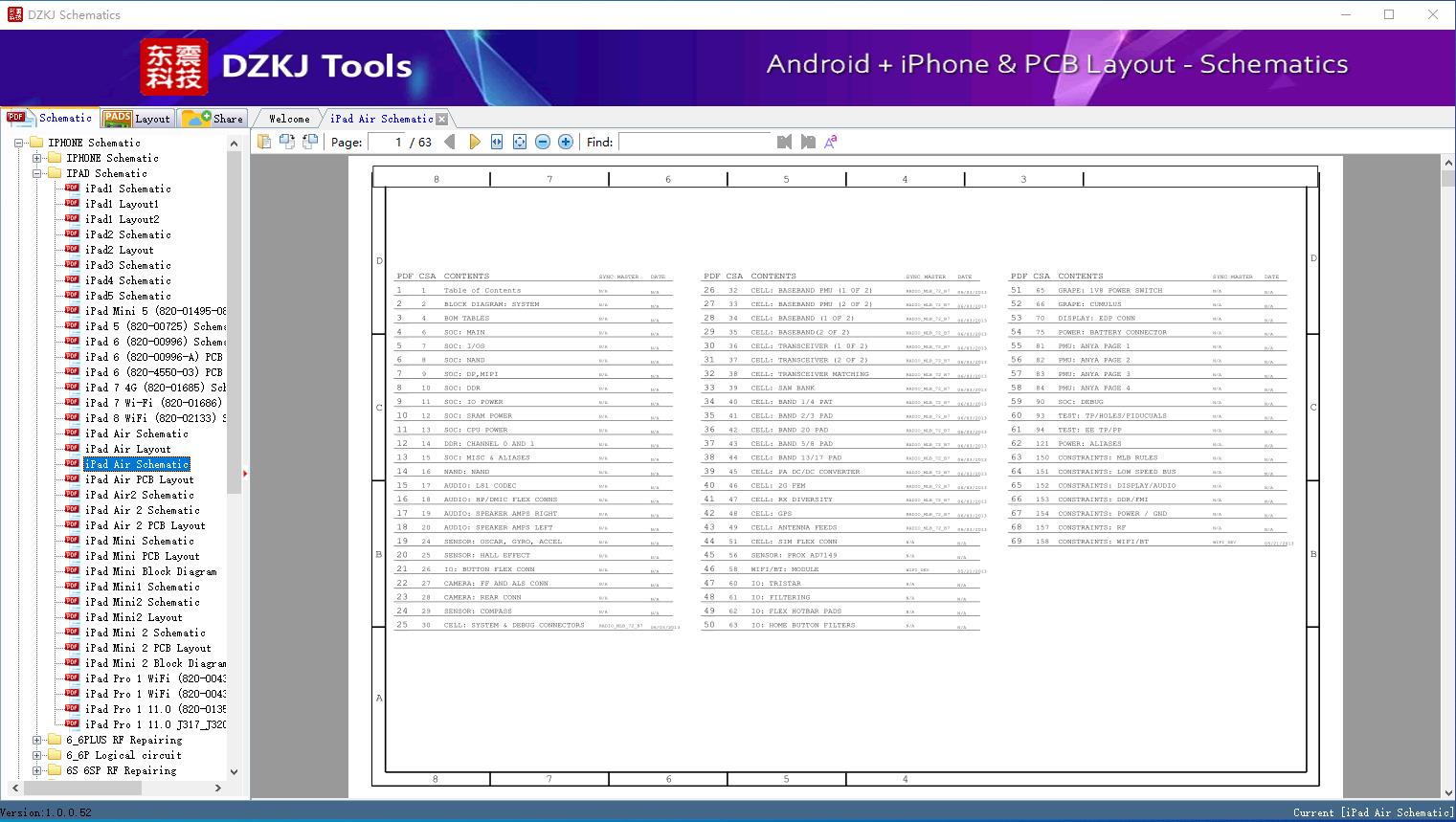The image size is (1456, 822).
Task: Select the iPad Air Schematic document tab
Action: coord(381,119)
